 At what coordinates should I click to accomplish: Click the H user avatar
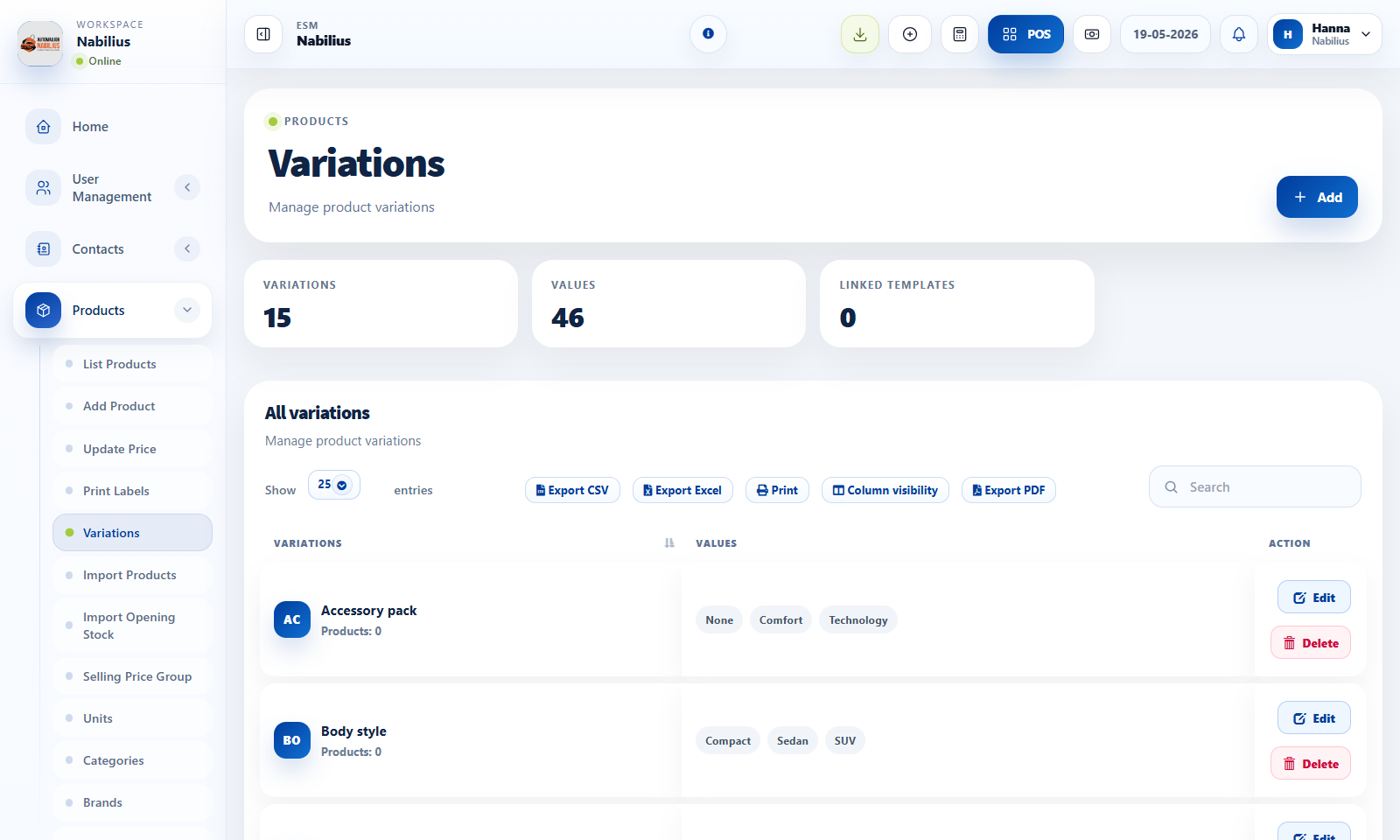click(x=1288, y=34)
